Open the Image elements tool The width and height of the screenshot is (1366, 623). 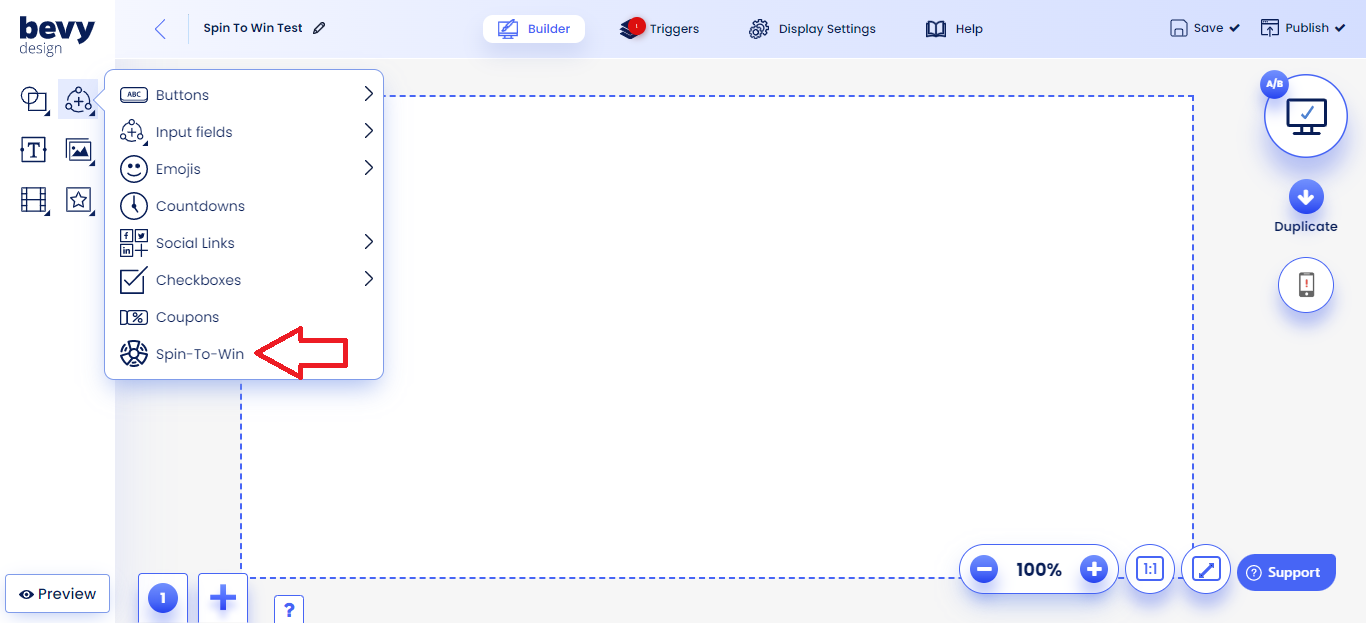[x=80, y=149]
